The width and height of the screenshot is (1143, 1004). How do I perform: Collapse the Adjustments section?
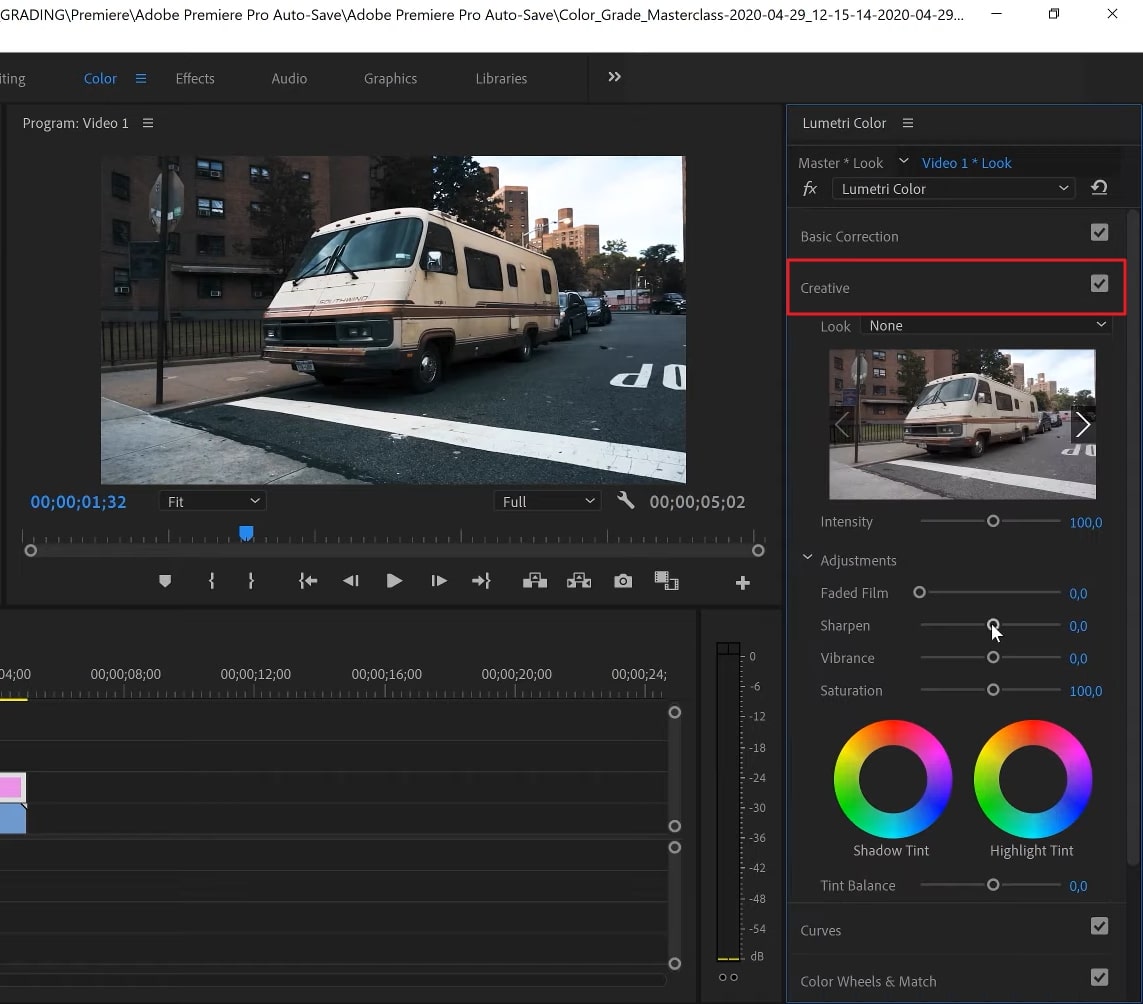coord(807,560)
